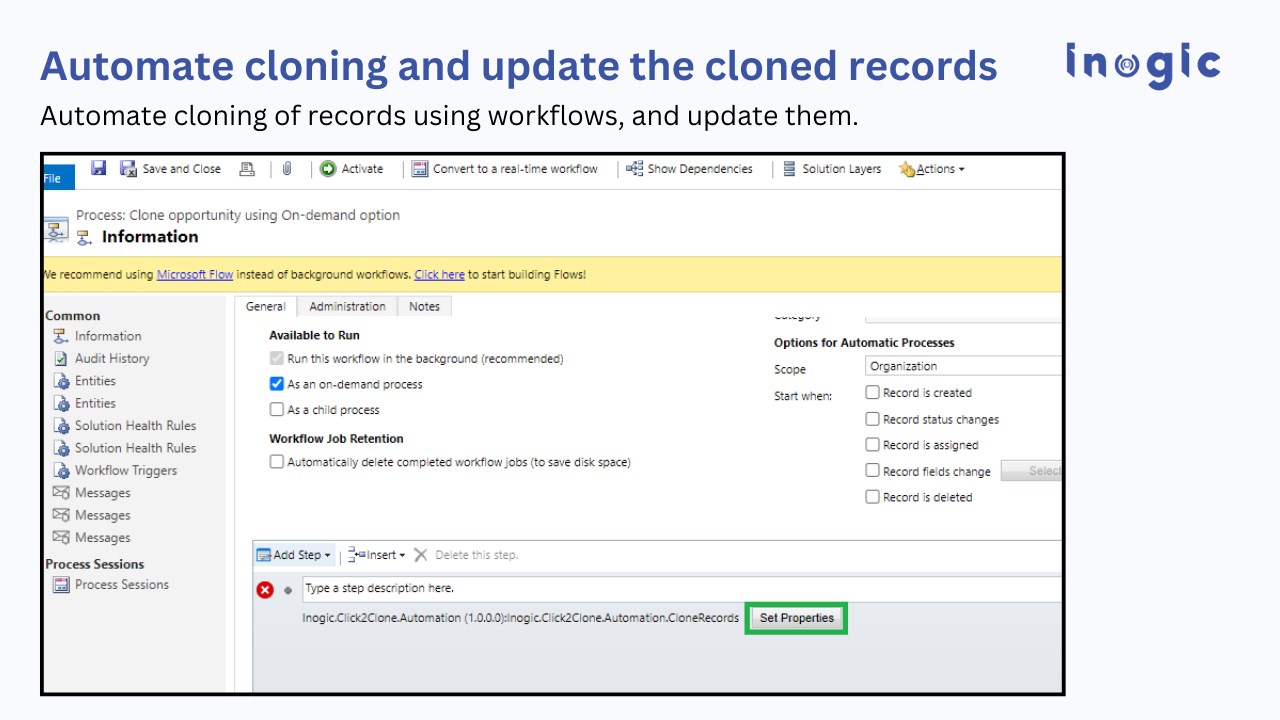Screen dimensions: 1280x720
Task: Switch to the General tab
Action: click(x=266, y=307)
